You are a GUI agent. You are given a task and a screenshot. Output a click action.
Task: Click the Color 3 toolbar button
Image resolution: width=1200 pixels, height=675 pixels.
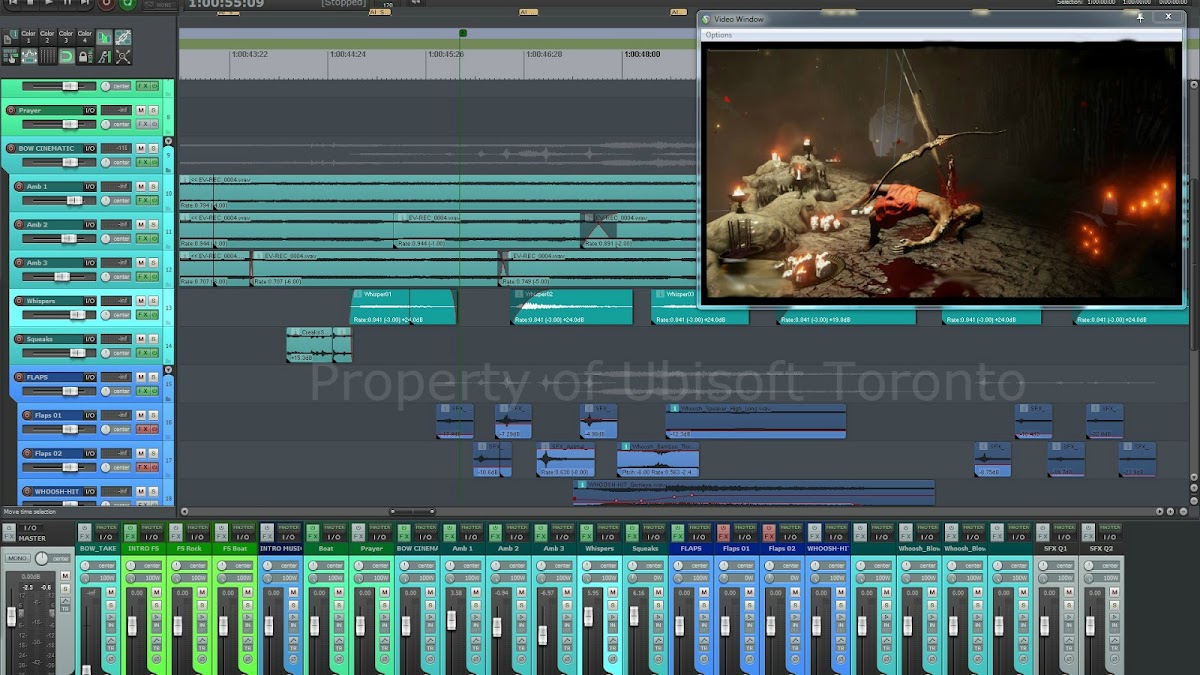(x=66, y=37)
